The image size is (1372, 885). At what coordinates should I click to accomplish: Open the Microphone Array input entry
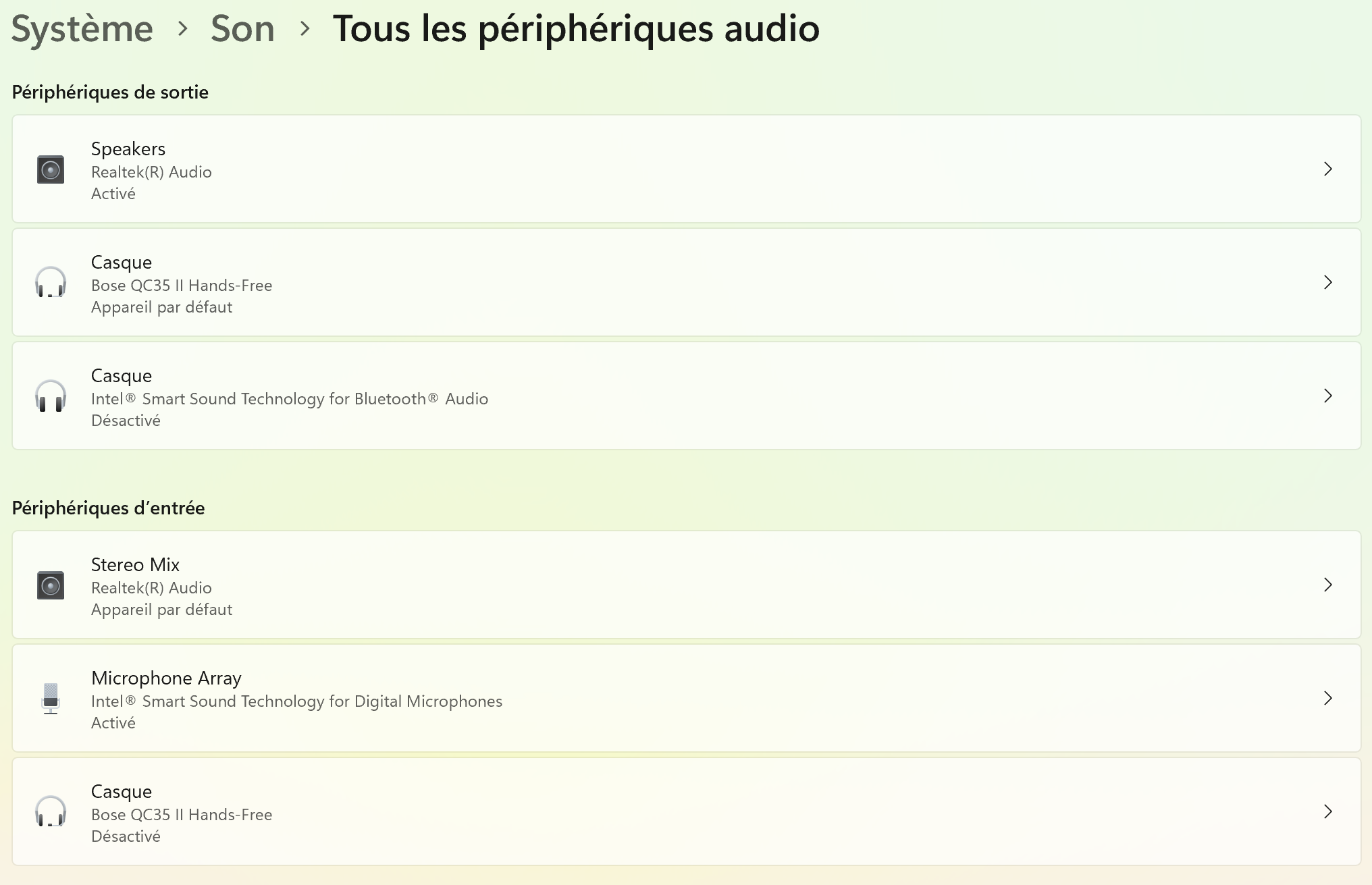click(x=686, y=698)
